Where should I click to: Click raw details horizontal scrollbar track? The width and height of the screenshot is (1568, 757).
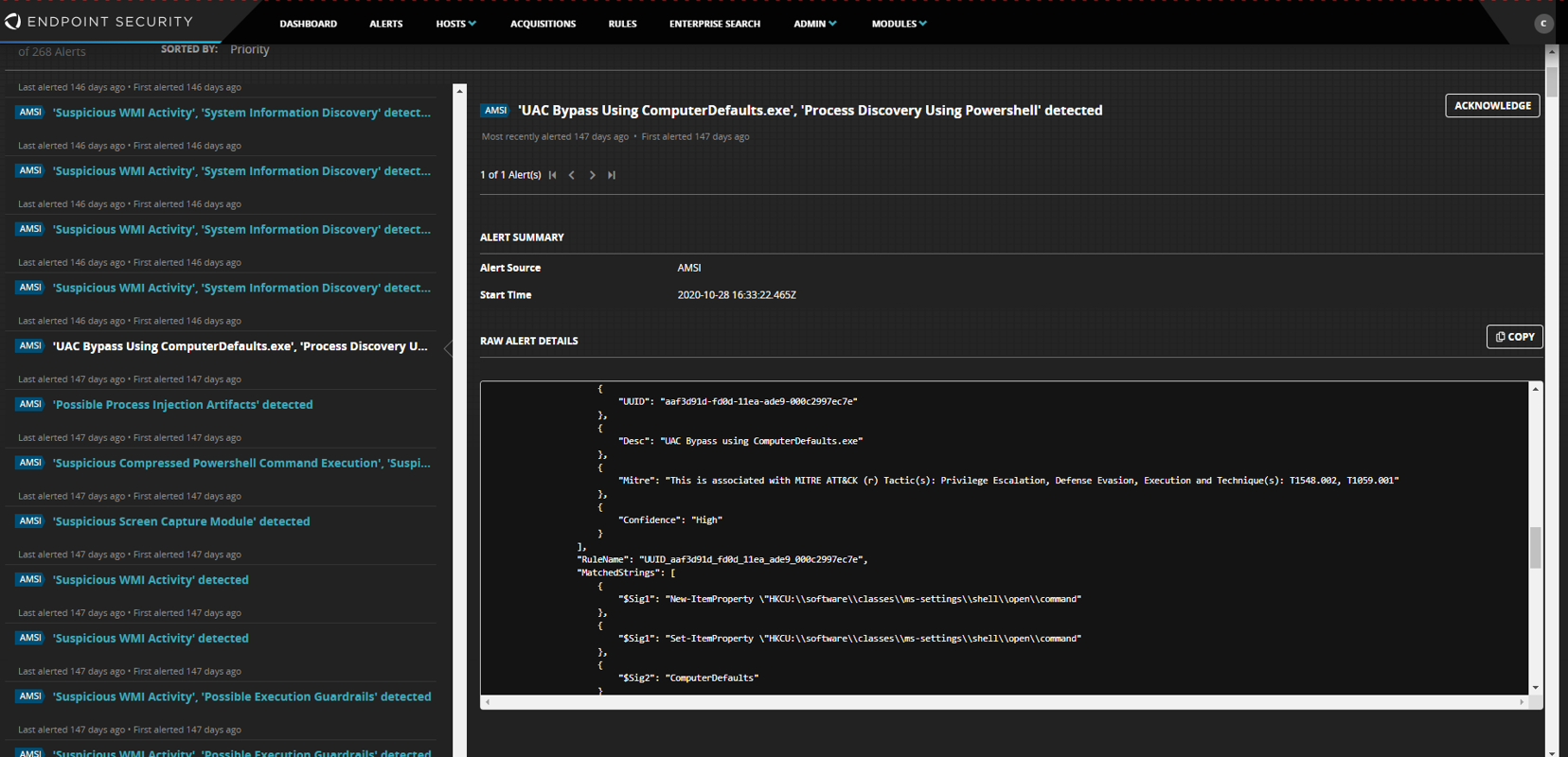tap(1005, 702)
